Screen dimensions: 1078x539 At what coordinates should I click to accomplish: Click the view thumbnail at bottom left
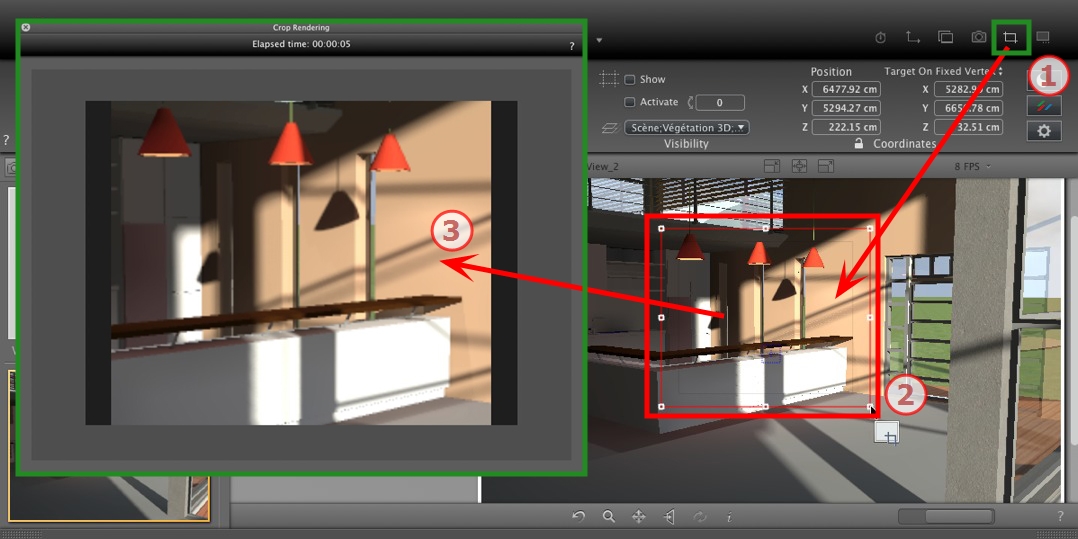point(109,497)
